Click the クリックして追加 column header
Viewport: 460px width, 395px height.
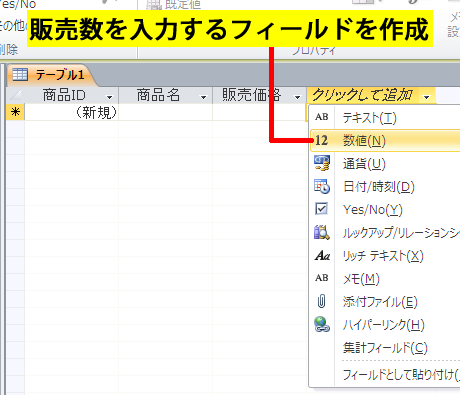pyautogui.click(x=371, y=96)
